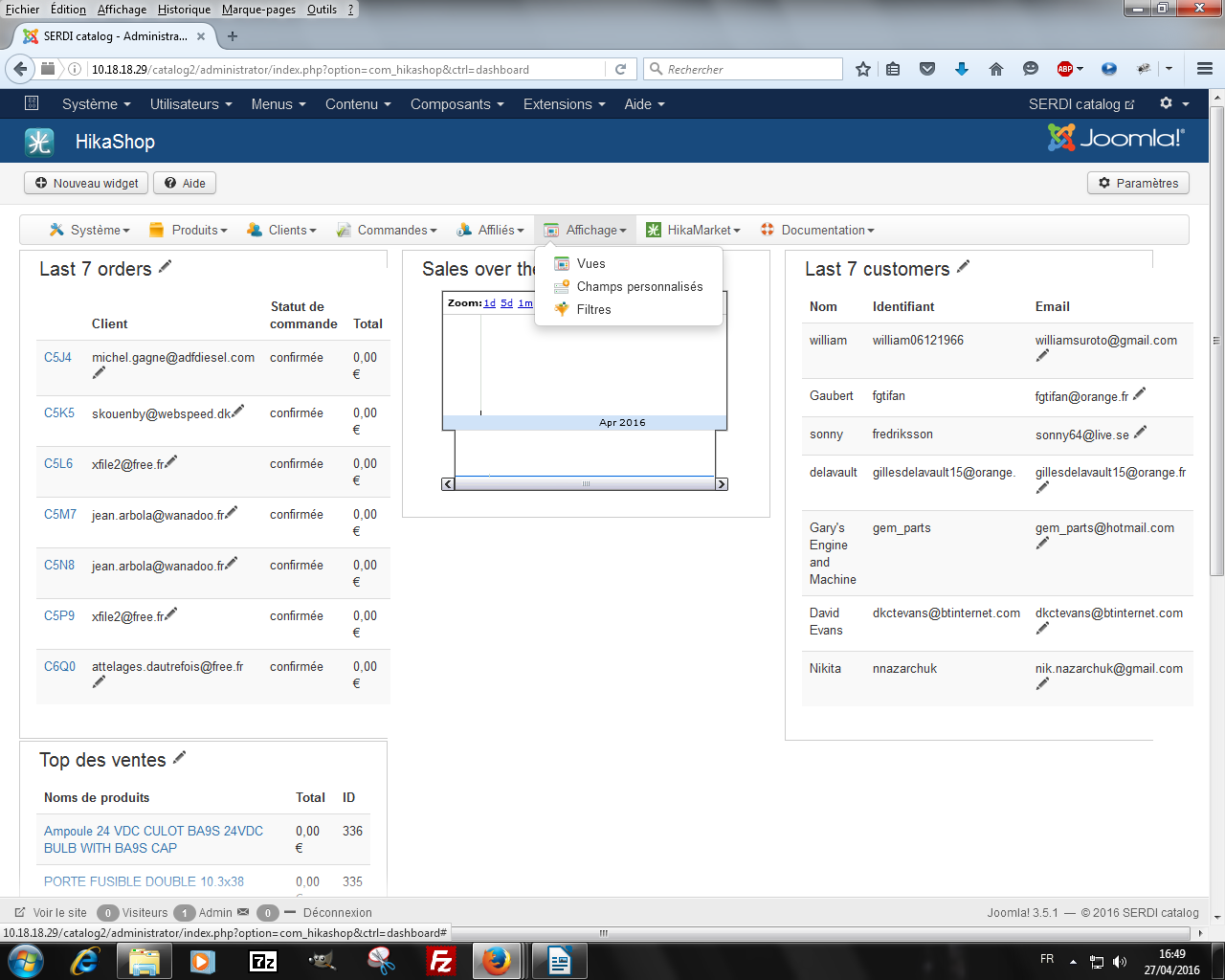
Task: Open the gear settings dropdown in Joomla bar
Action: pos(1174,103)
